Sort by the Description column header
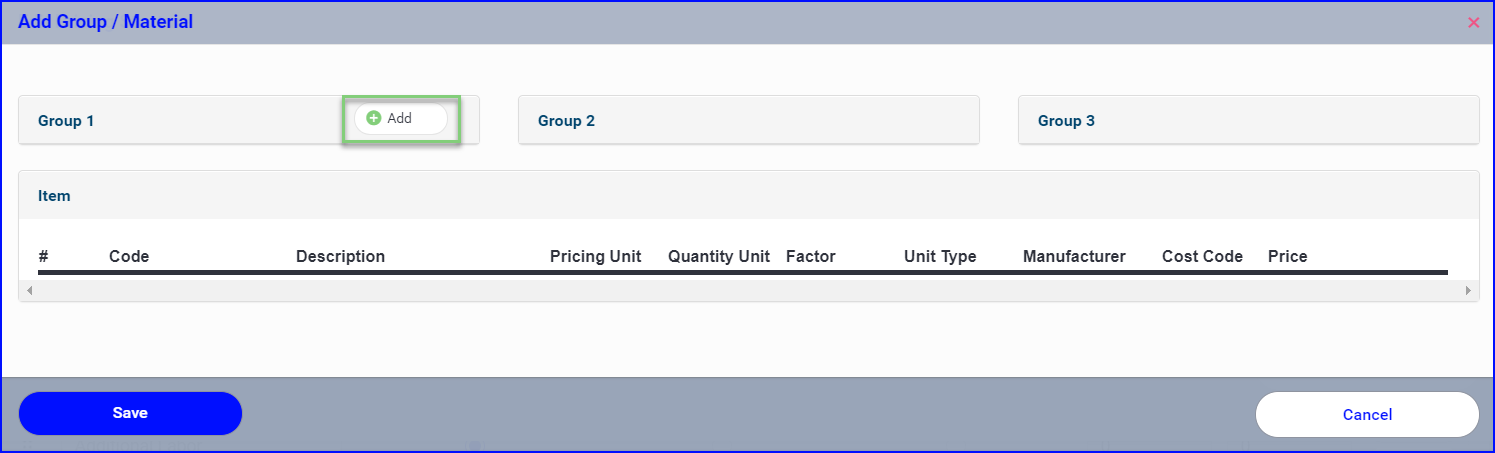 [x=340, y=256]
